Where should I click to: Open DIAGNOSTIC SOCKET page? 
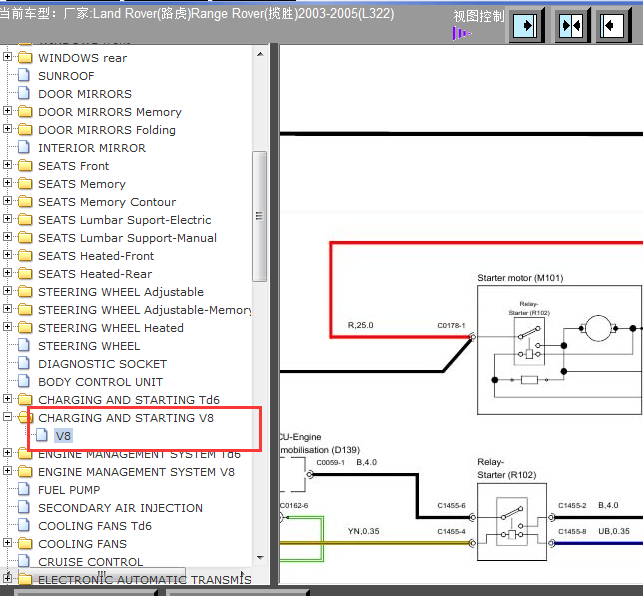point(102,364)
